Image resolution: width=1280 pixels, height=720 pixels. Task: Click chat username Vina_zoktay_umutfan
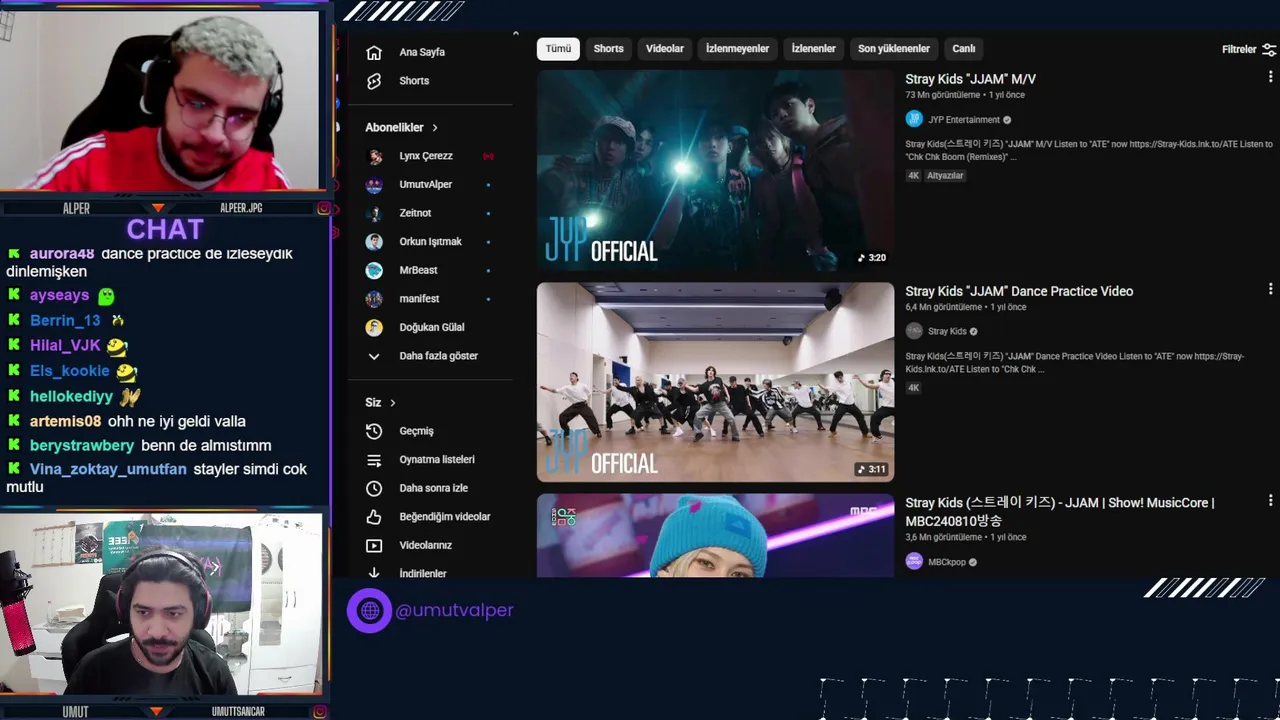[x=108, y=469]
